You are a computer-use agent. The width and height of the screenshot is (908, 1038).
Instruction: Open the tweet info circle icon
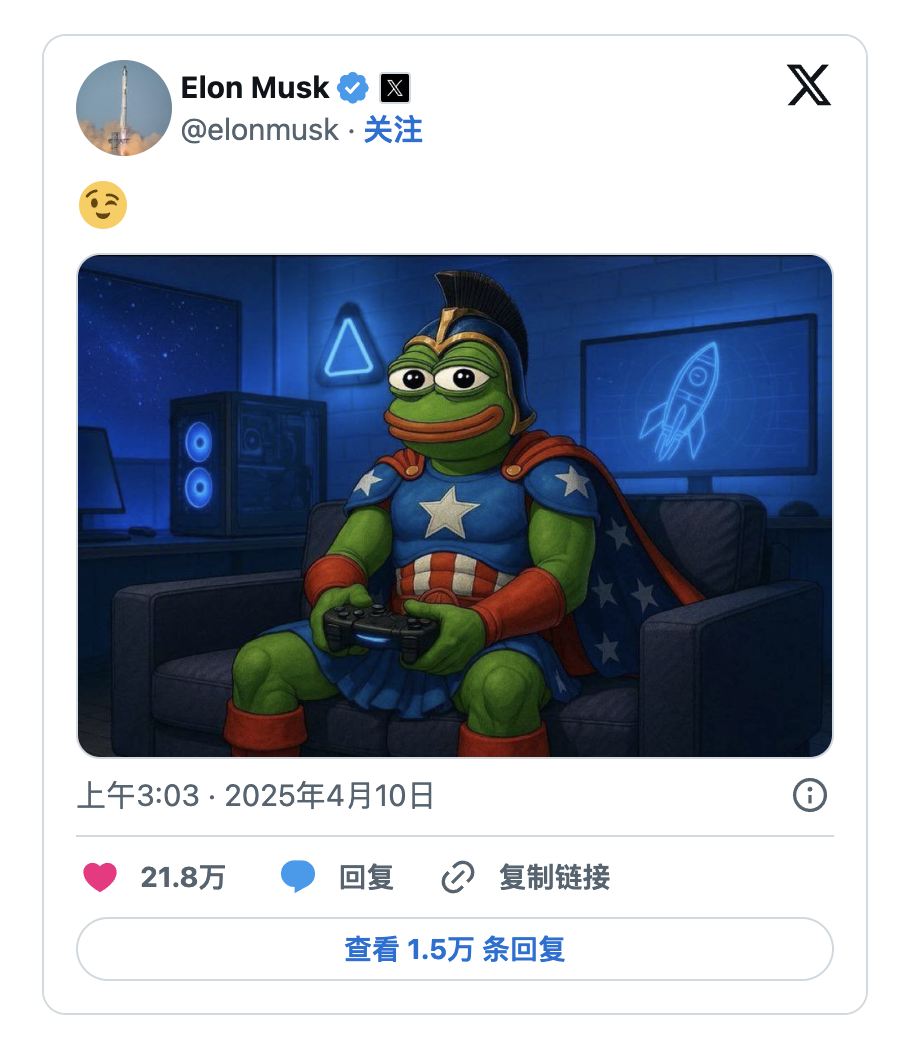pyautogui.click(x=809, y=796)
